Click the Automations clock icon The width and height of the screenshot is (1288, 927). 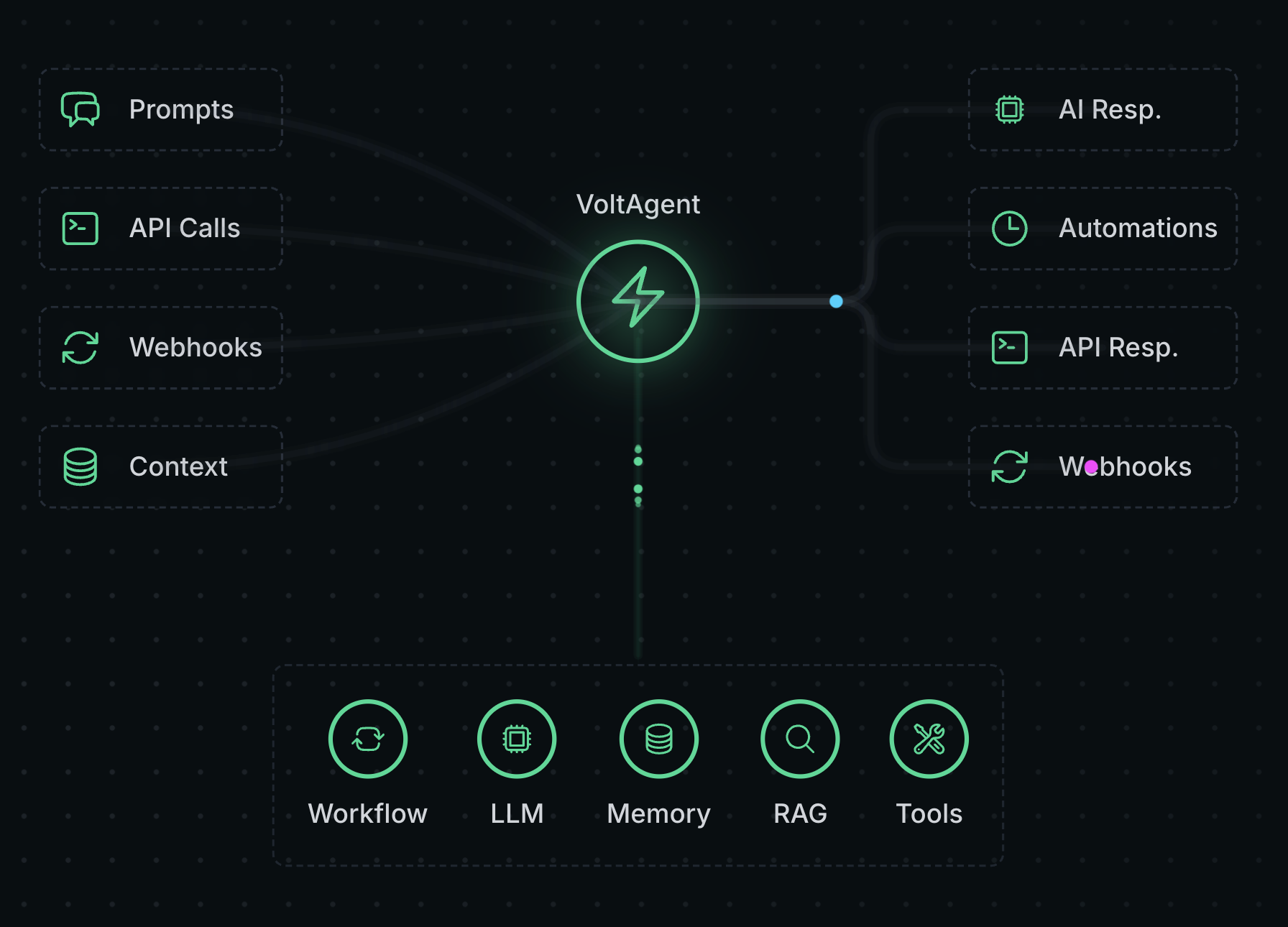(x=1009, y=229)
